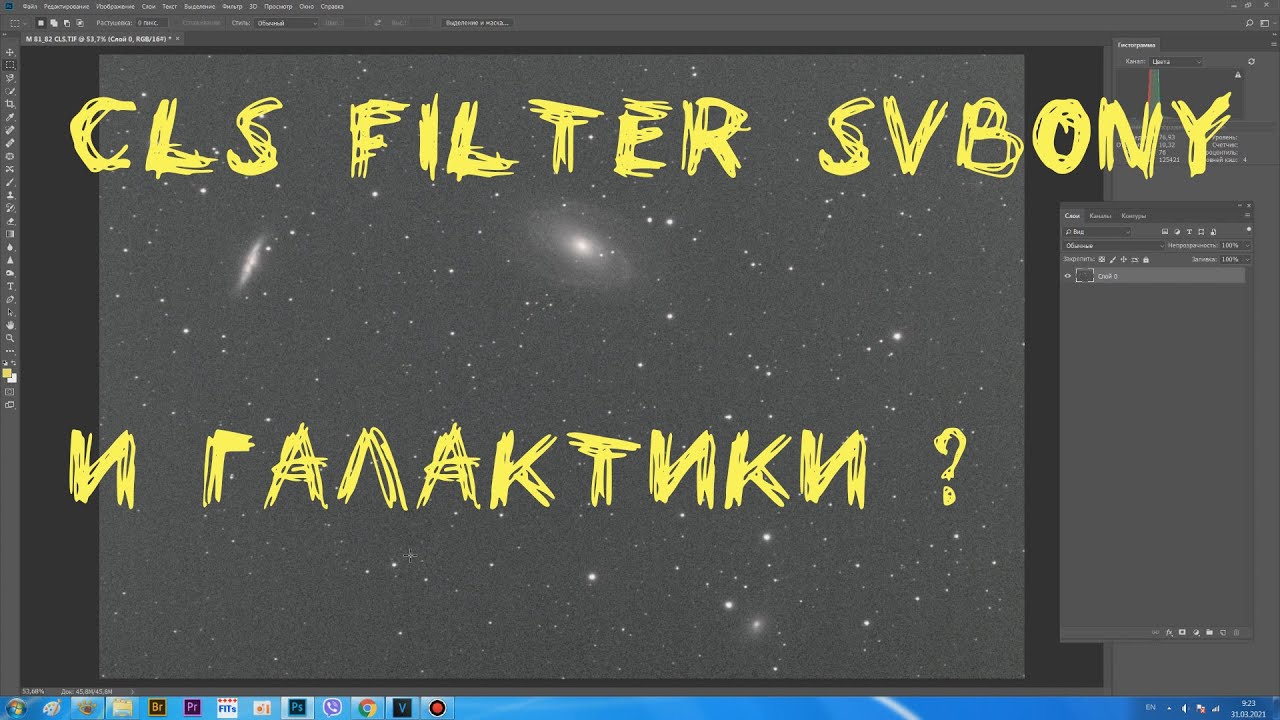Viewport: 1280px width, 720px height.
Task: Toggle lock all padlock icon
Action: 1146,259
